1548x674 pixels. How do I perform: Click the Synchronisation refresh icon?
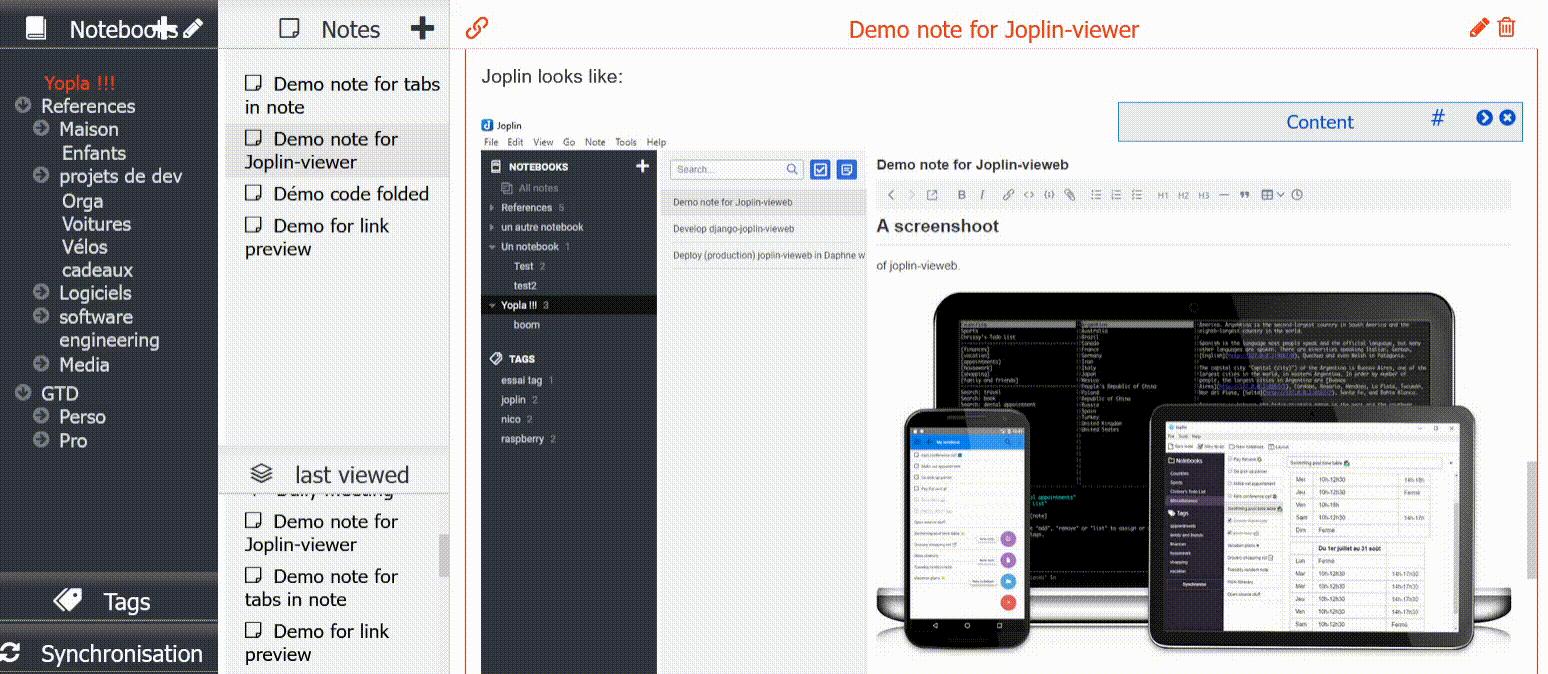point(11,653)
